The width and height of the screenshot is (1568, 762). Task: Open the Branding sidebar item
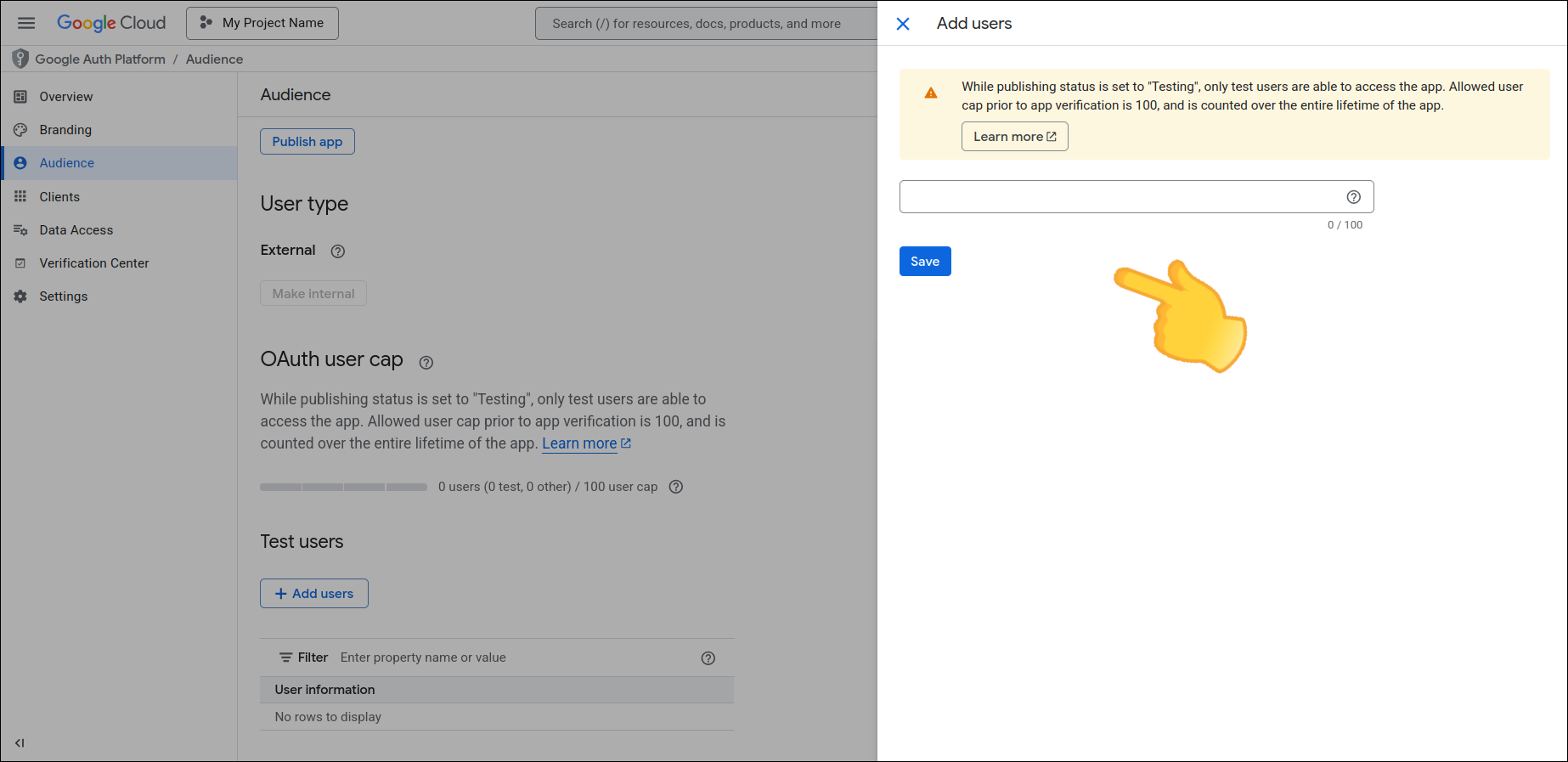click(119, 130)
